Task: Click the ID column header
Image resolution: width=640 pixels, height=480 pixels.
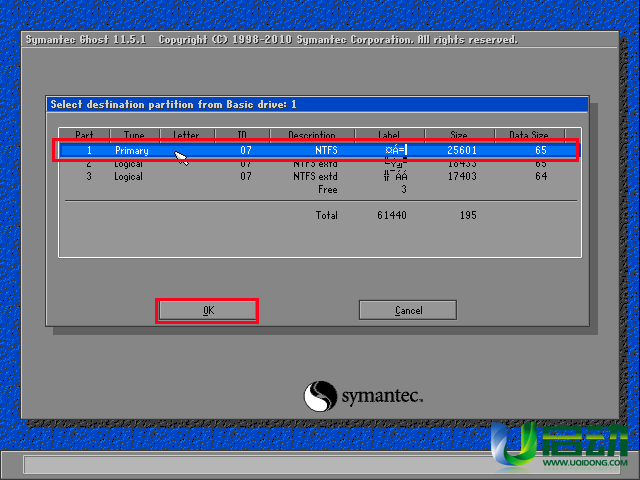Action: pyautogui.click(x=242, y=135)
